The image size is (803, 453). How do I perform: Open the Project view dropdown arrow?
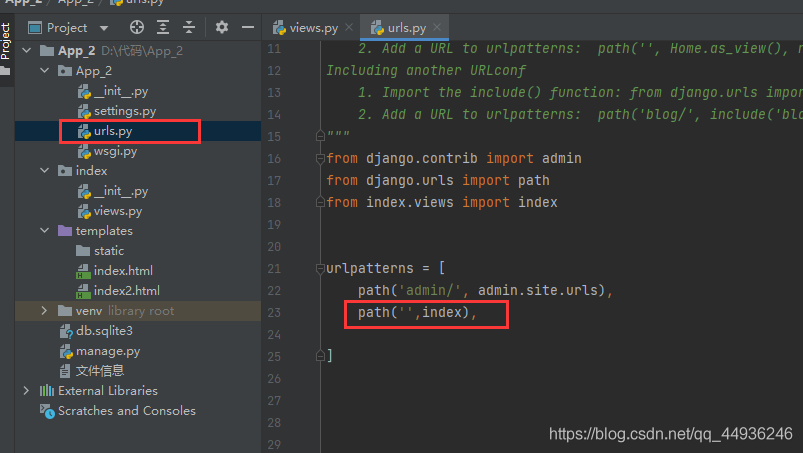pos(104,28)
